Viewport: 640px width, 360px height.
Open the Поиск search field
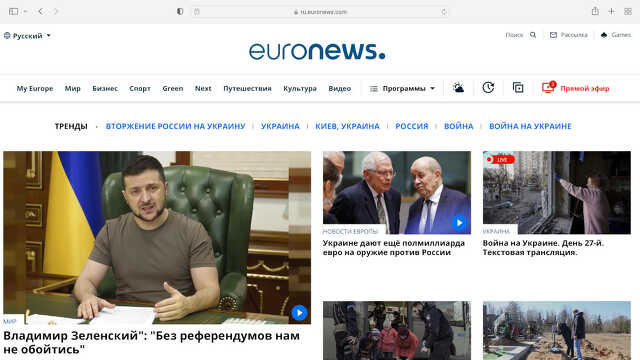(x=514, y=35)
